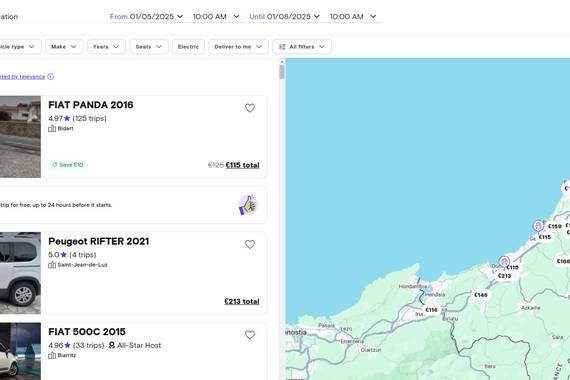Click the €146 price marker on map
This screenshot has height=380, width=570.
click(481, 295)
